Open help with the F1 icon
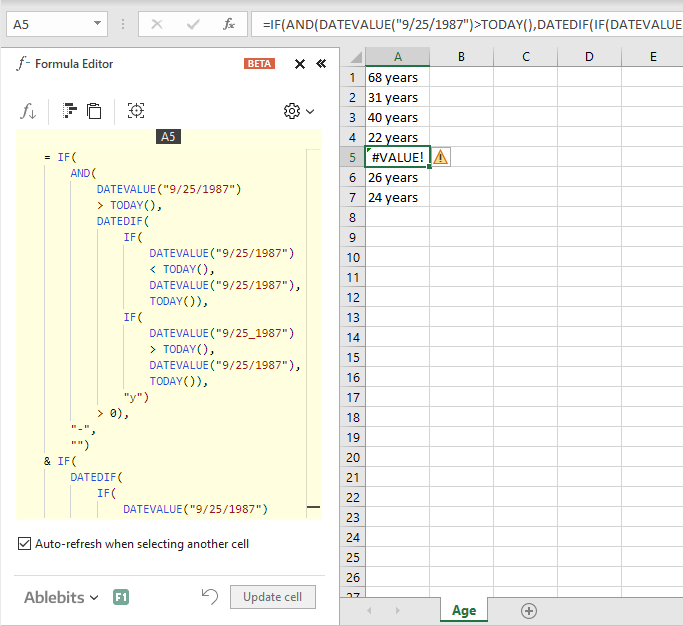Screen dimensions: 683x626 pyautogui.click(x=121, y=597)
